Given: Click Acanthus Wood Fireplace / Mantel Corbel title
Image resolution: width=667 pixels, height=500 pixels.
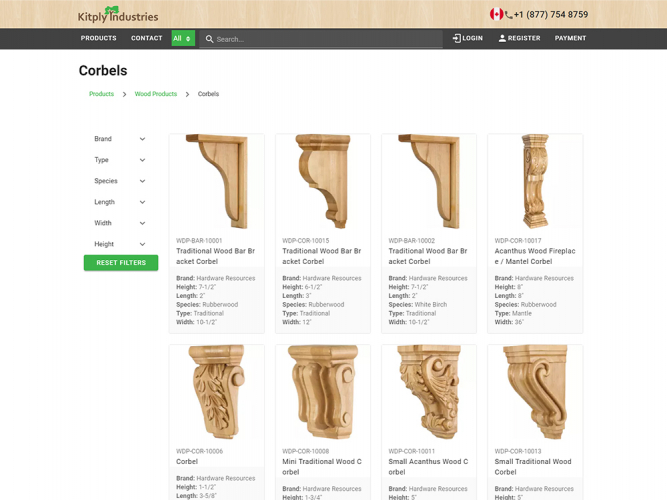Looking at the screenshot, I should pyautogui.click(x=535, y=256).
